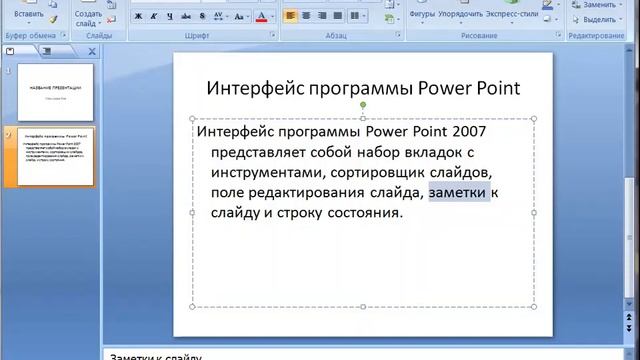
Task: Go to the next slide double-arrow
Action: coord(629,329)
